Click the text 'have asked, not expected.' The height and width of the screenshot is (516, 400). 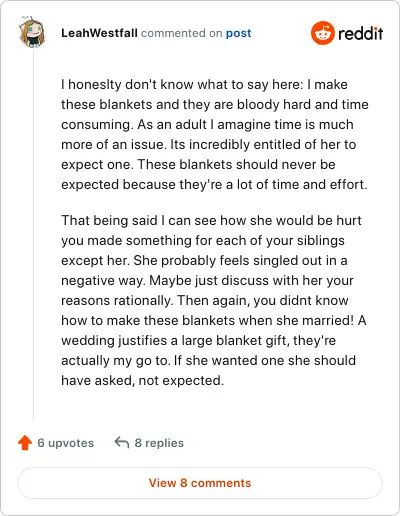click(142, 380)
